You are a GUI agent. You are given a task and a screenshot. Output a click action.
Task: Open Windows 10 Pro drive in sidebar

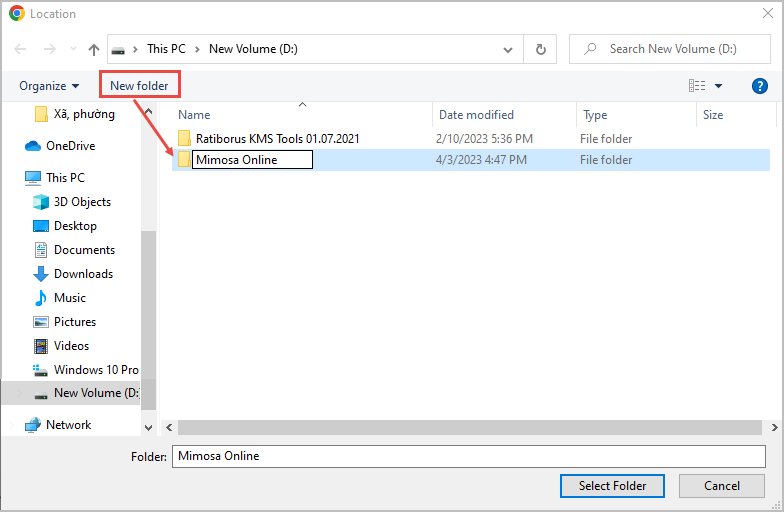point(86,370)
